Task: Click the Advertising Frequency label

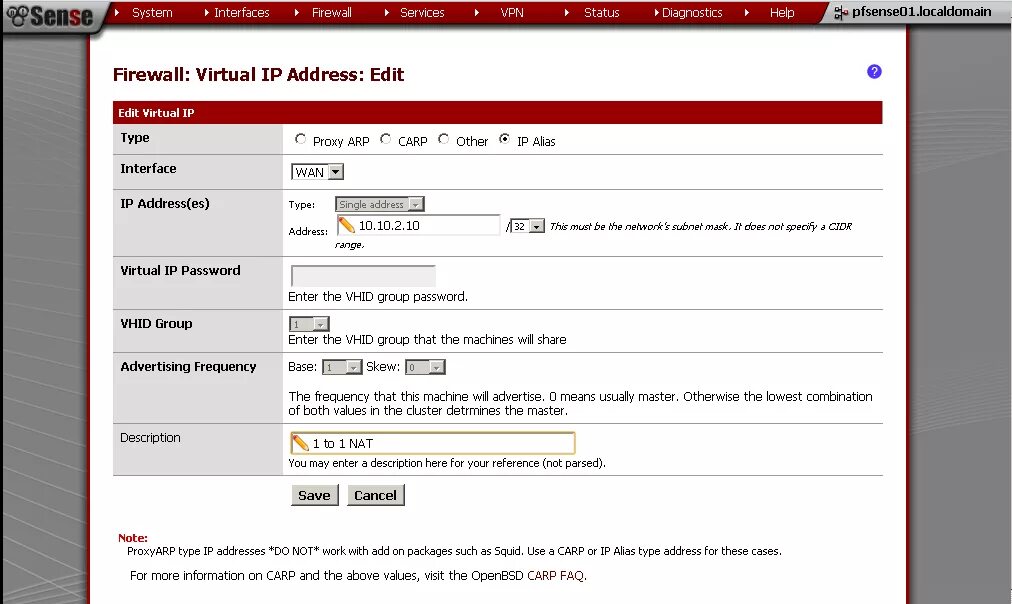Action: [x=188, y=367]
